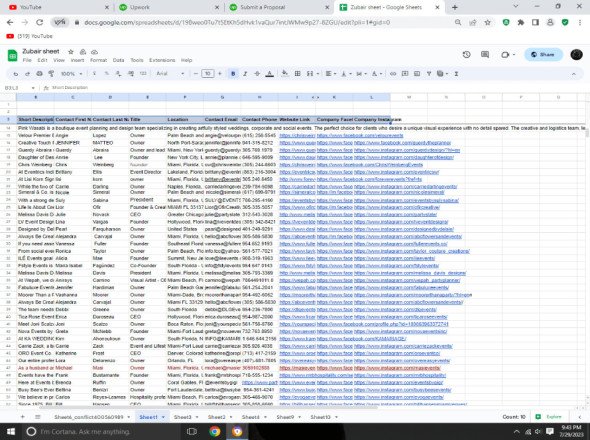The width and height of the screenshot is (590, 440).
Task: Expand the Sheet1 tab options arrow
Action: coord(163,417)
